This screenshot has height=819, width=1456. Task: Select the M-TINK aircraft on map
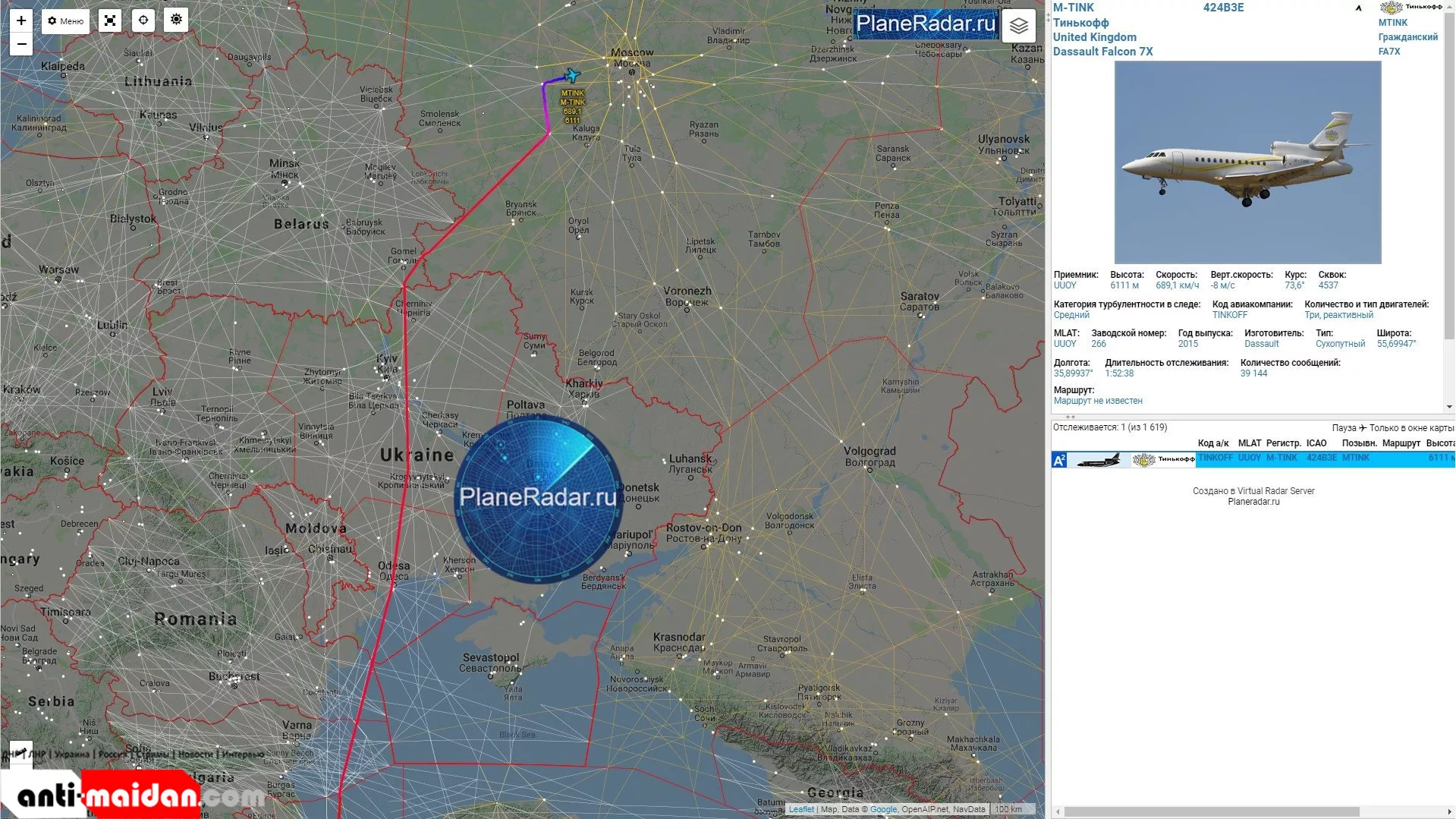pos(572,75)
